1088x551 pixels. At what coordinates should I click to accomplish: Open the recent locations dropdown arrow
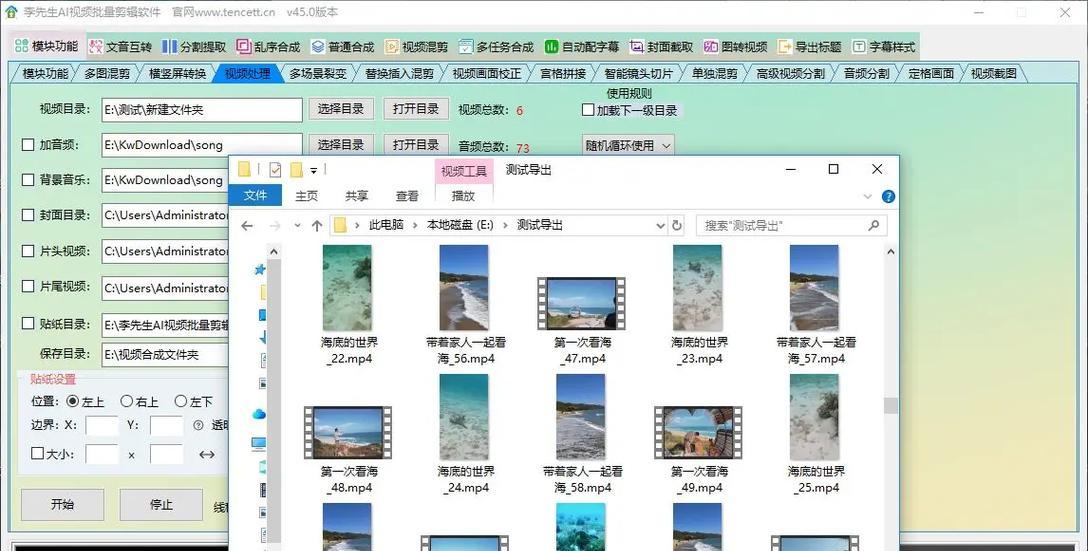coord(297,226)
